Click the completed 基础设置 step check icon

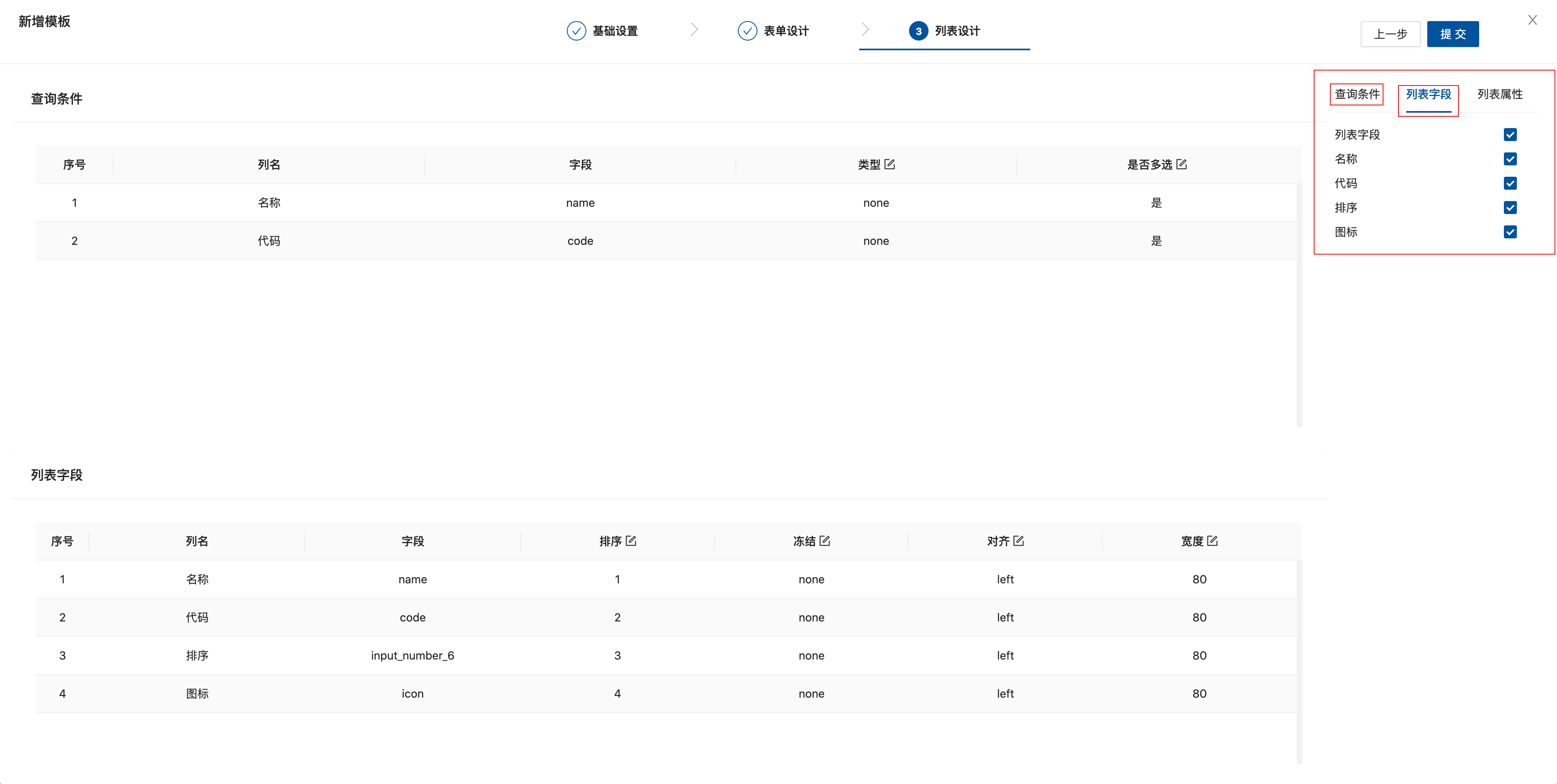click(x=576, y=31)
